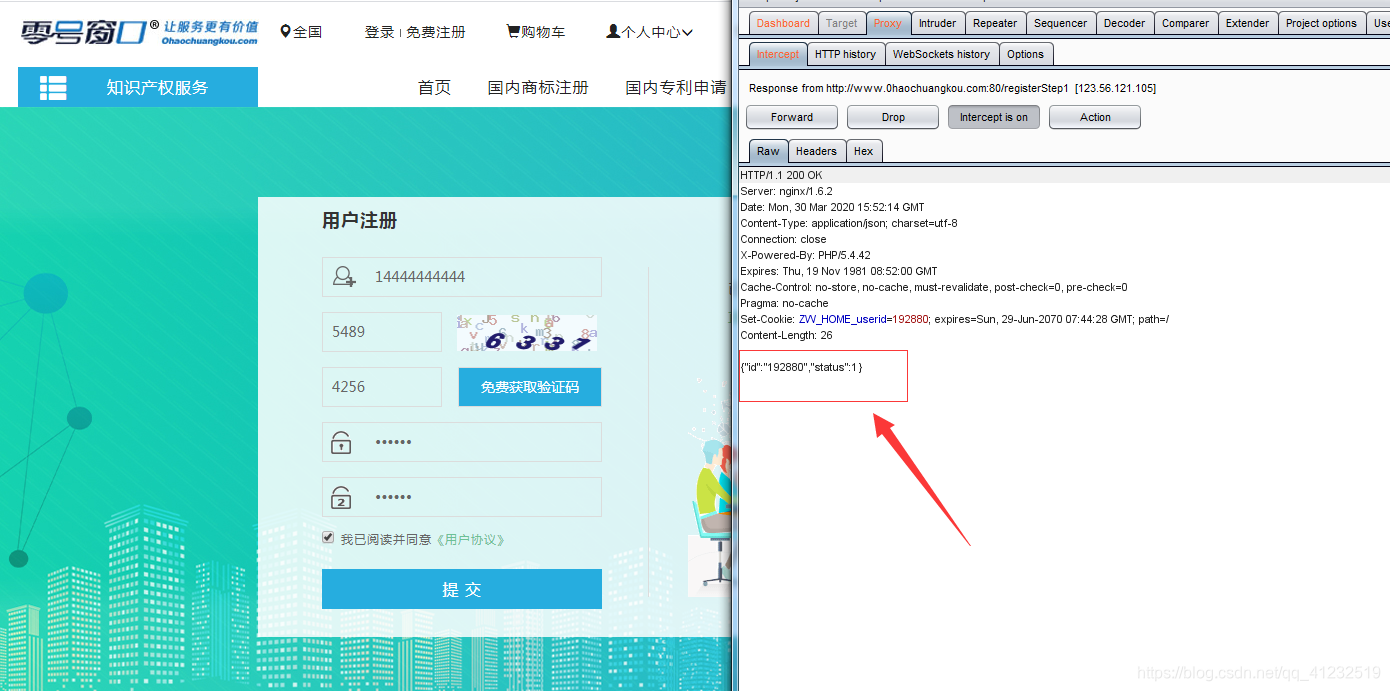Focus the captcha input containing 5489
Image resolution: width=1390 pixels, height=691 pixels.
382,332
